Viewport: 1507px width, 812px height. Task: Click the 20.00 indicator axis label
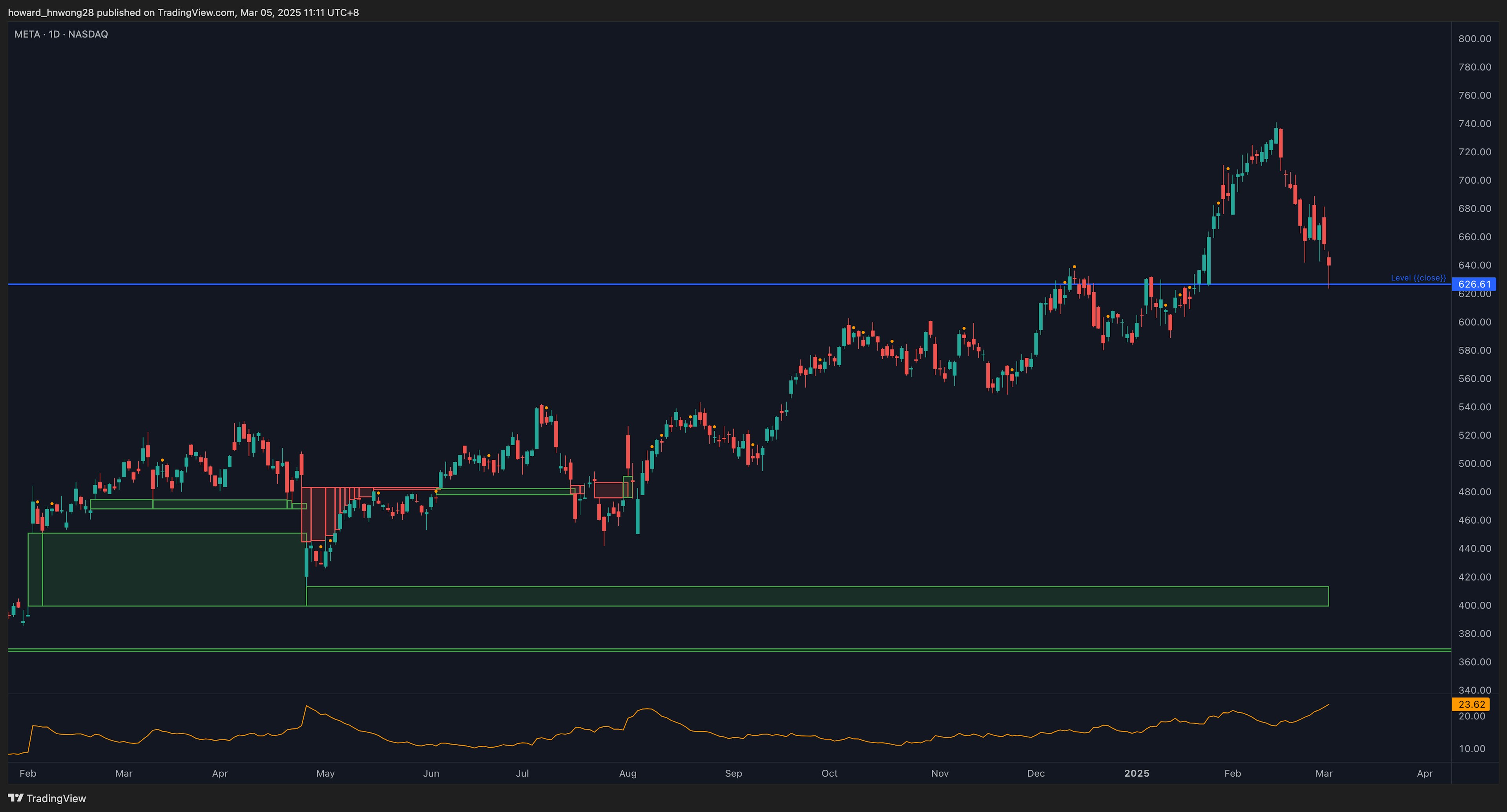coord(1472,716)
